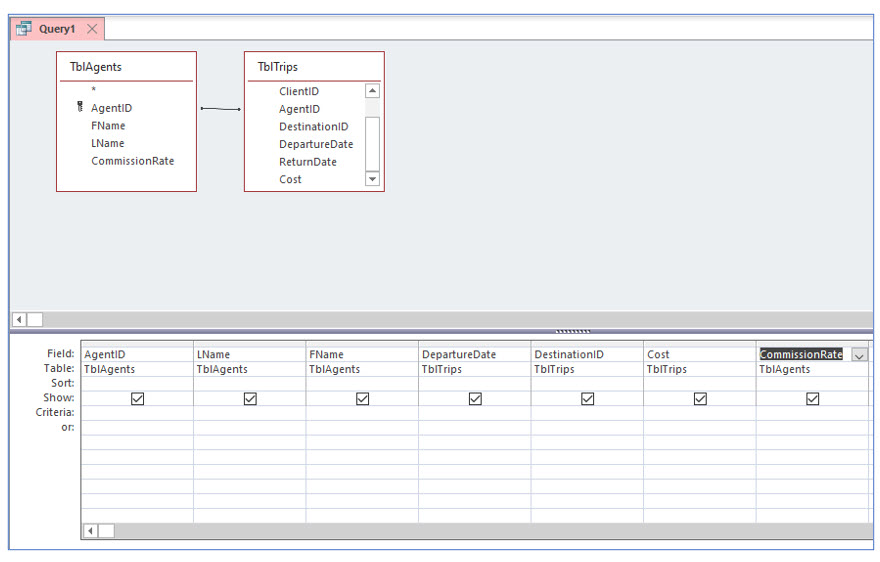This screenshot has height=562, width=880.
Task: Click the TblAgents table title bar
Action: pos(126,67)
